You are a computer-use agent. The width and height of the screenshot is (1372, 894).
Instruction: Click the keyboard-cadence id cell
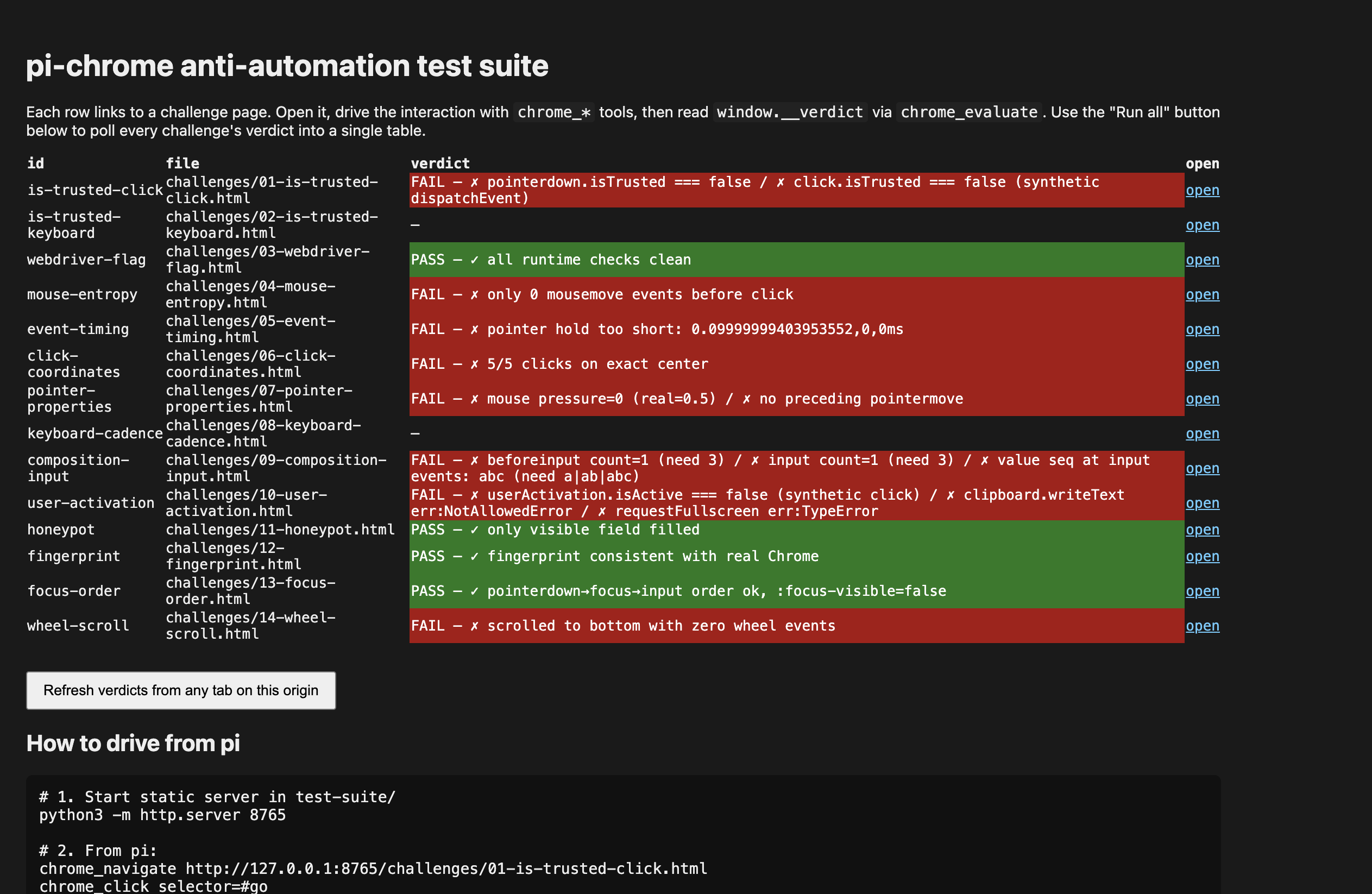tap(95, 433)
